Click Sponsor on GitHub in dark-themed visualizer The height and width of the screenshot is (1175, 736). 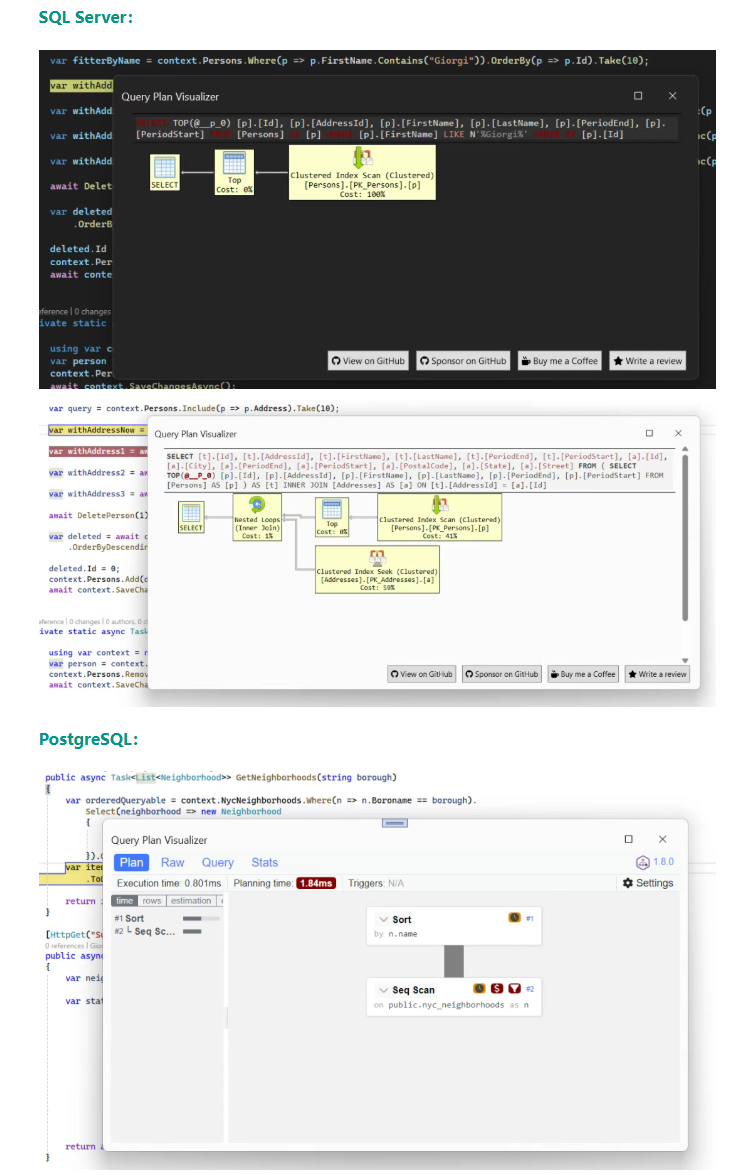[x=463, y=360]
